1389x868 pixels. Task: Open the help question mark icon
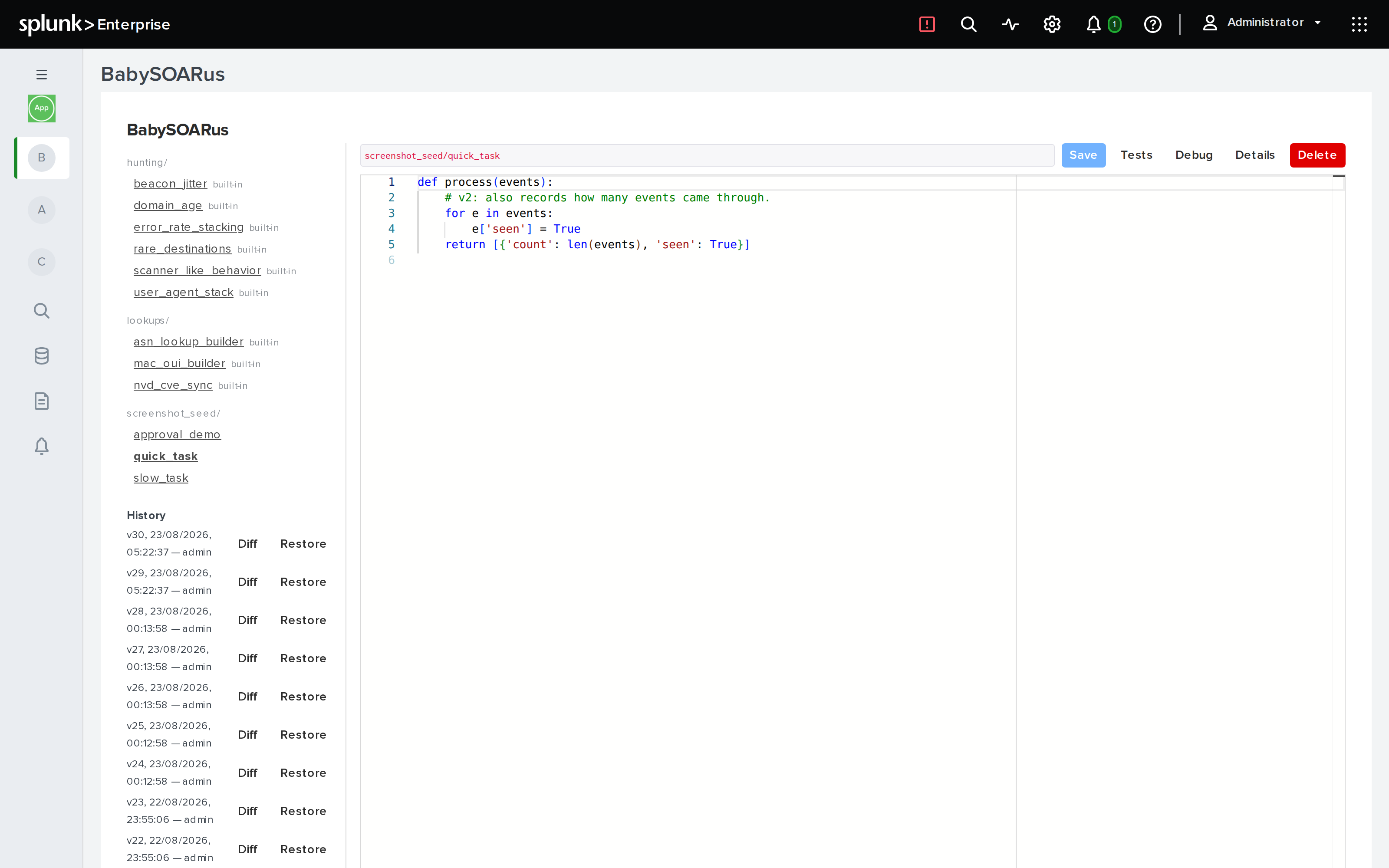[x=1152, y=24]
